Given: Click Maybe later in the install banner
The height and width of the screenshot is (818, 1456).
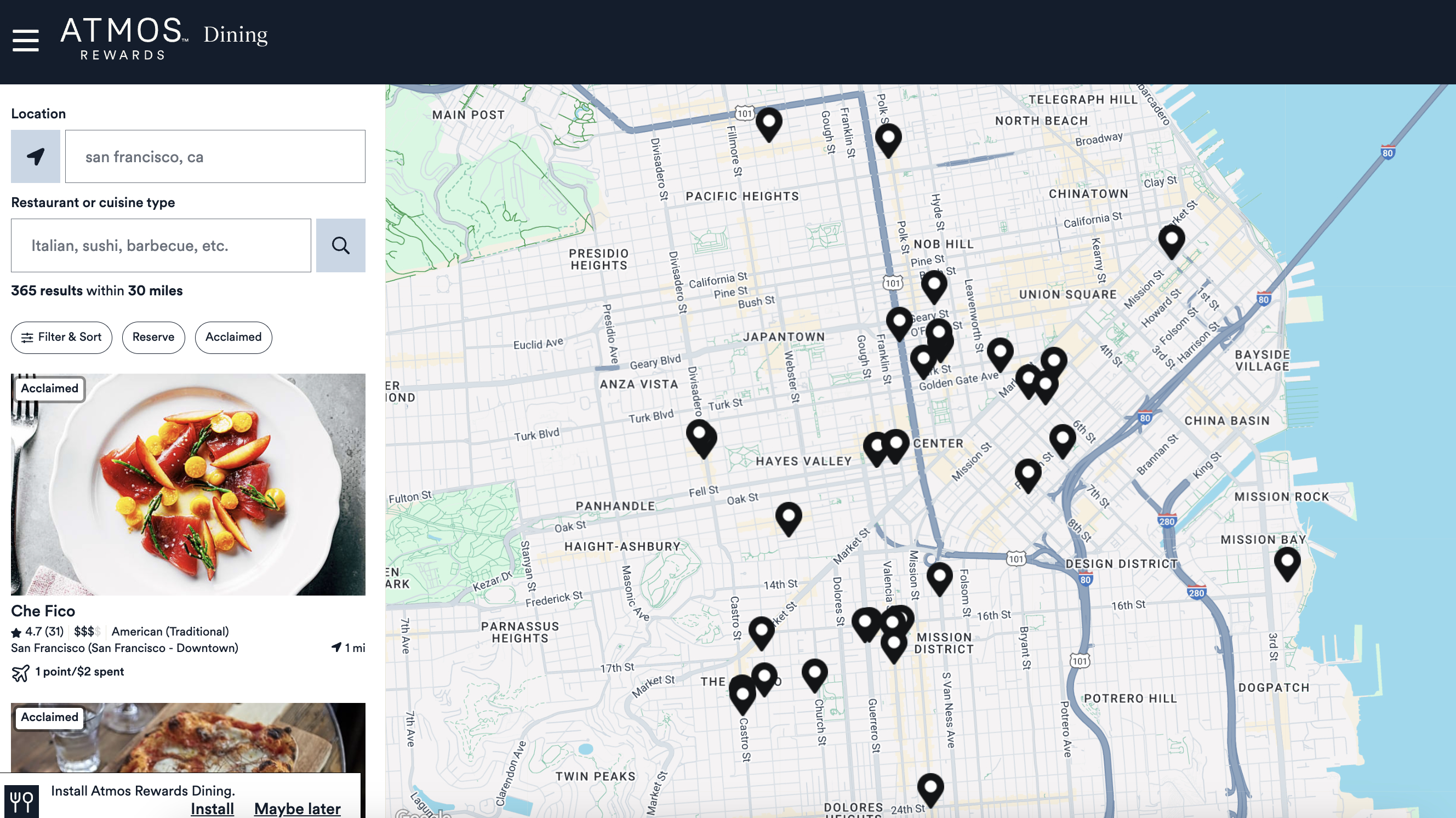Looking at the screenshot, I should point(298,809).
